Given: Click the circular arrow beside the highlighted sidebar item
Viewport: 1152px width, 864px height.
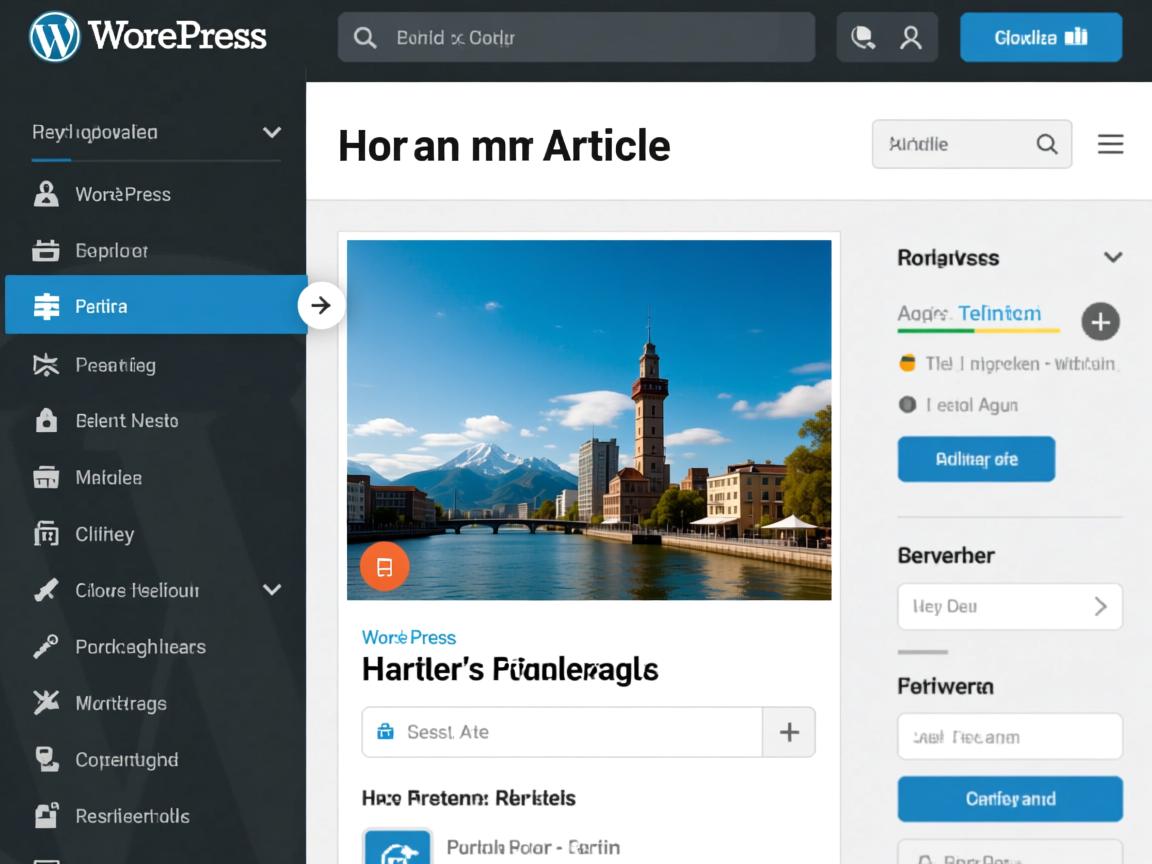Looking at the screenshot, I should 321,305.
